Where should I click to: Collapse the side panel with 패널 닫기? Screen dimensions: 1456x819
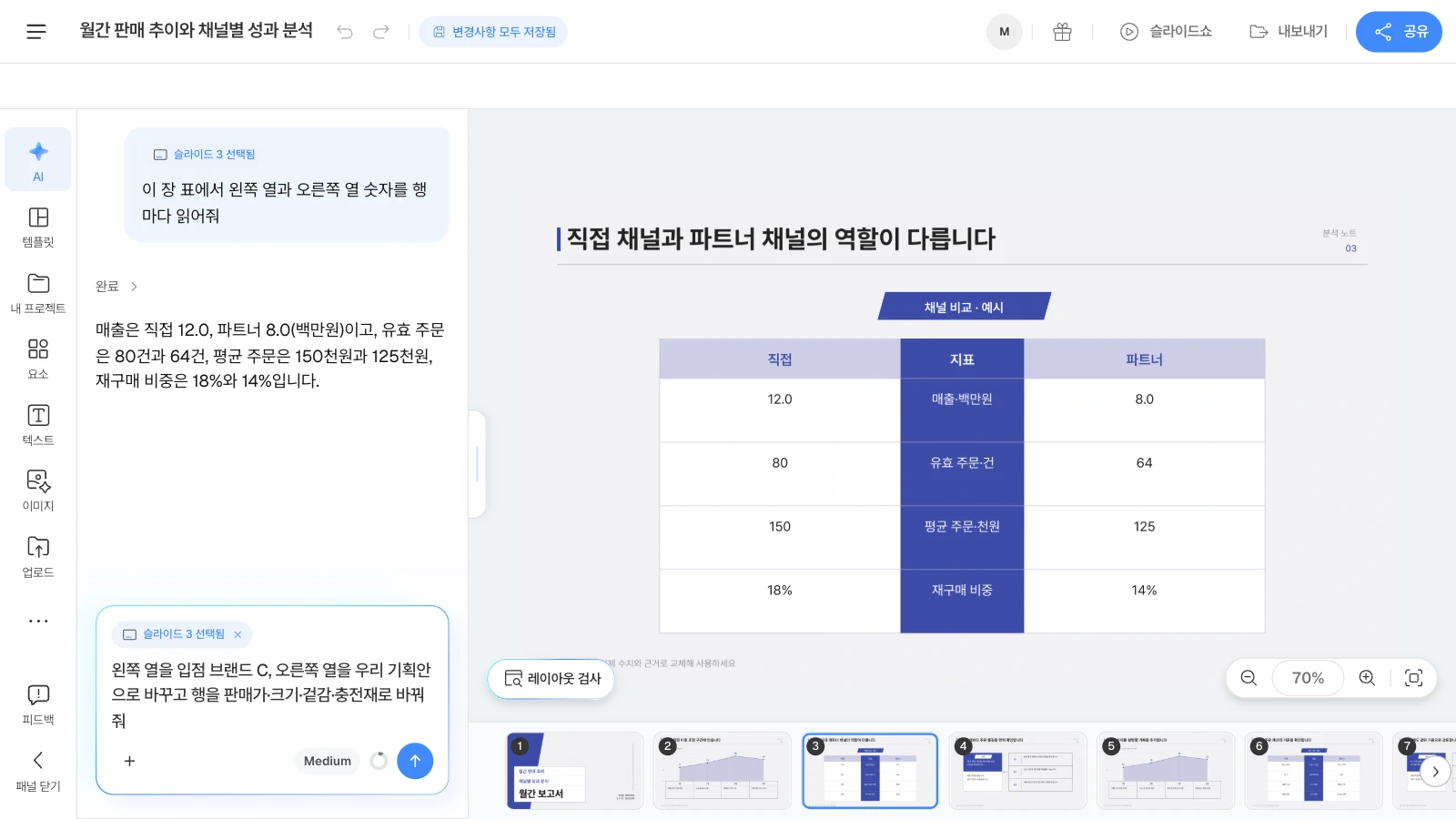tap(38, 771)
